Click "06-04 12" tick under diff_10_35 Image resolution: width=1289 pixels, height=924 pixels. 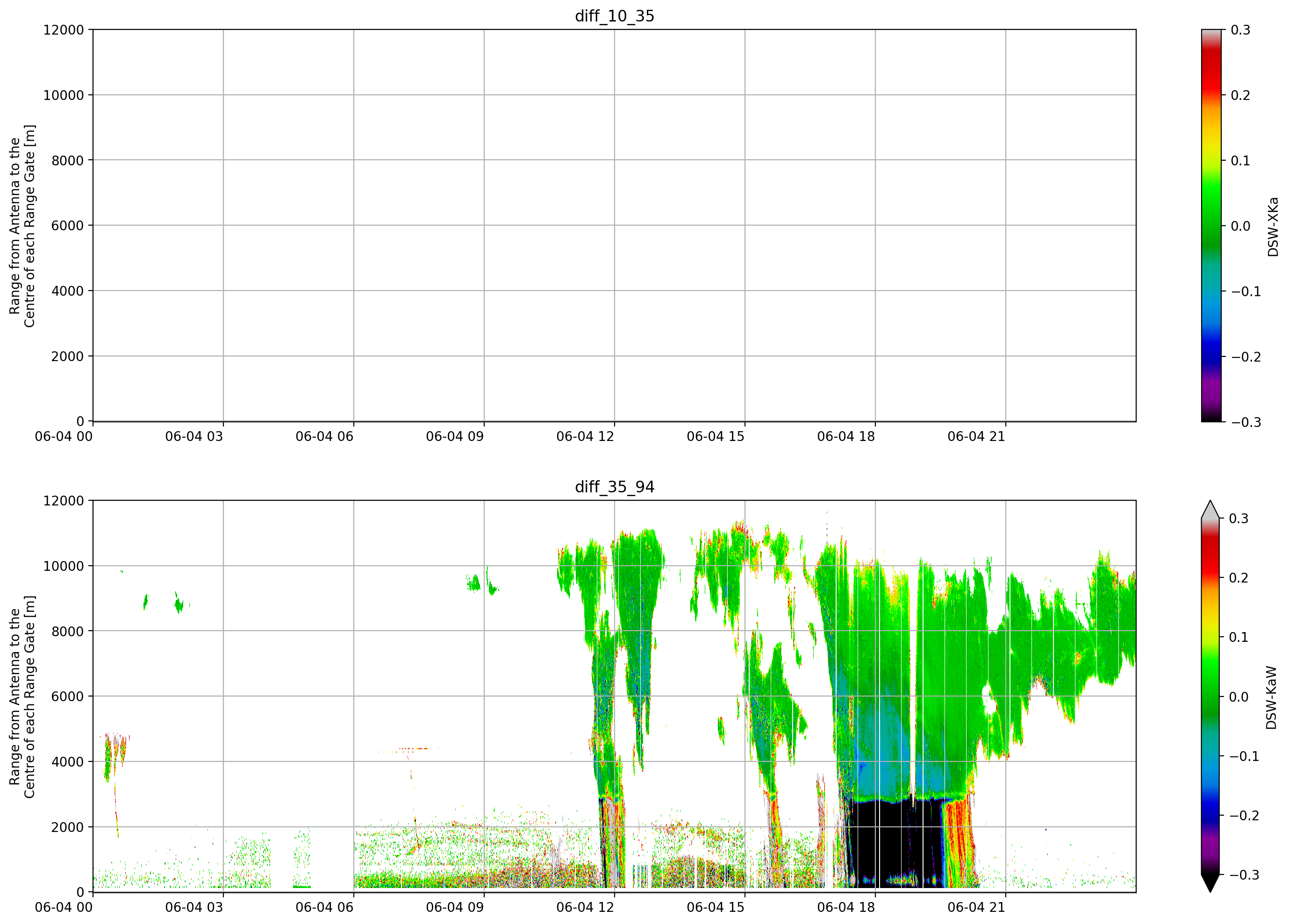pyautogui.click(x=586, y=436)
